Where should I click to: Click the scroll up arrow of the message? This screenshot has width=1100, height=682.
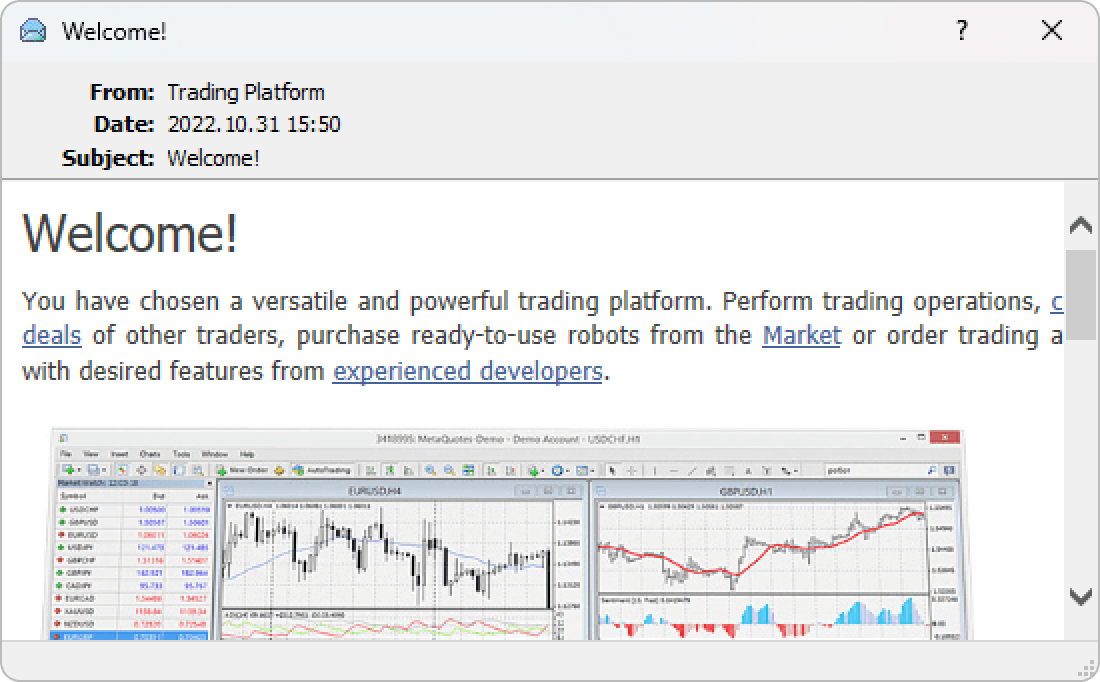(1080, 225)
